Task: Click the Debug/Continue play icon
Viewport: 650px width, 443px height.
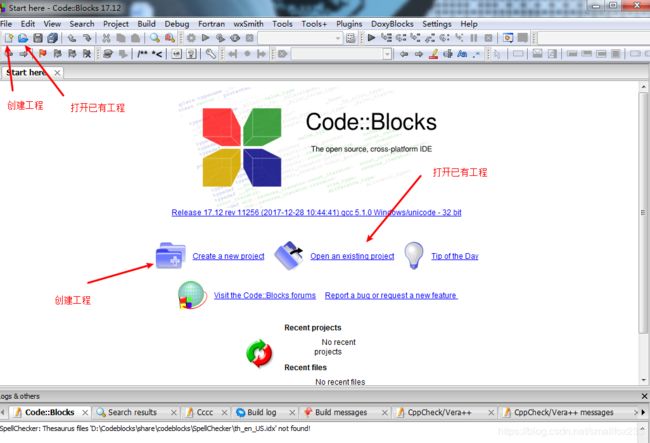Action: (371, 38)
